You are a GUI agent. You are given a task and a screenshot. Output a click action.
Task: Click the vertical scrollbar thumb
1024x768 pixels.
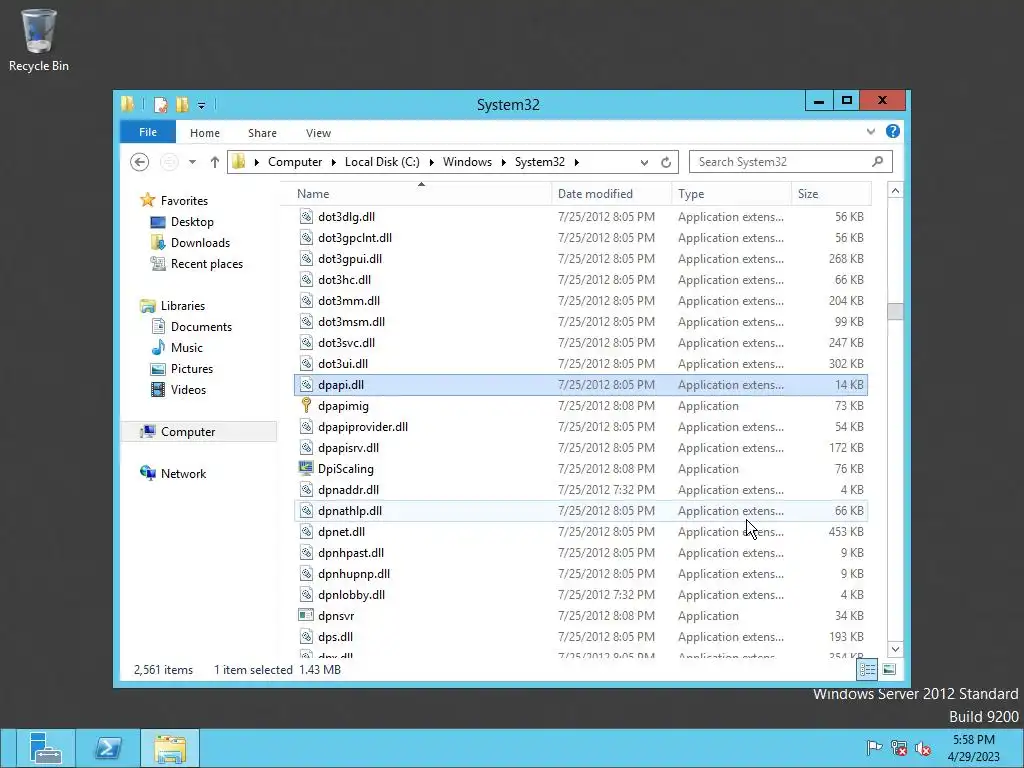[895, 312]
